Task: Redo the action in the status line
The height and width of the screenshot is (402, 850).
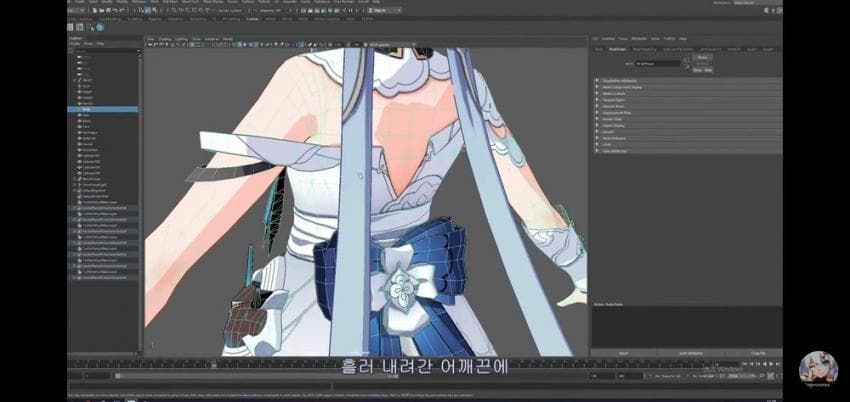Action: tap(121, 10)
